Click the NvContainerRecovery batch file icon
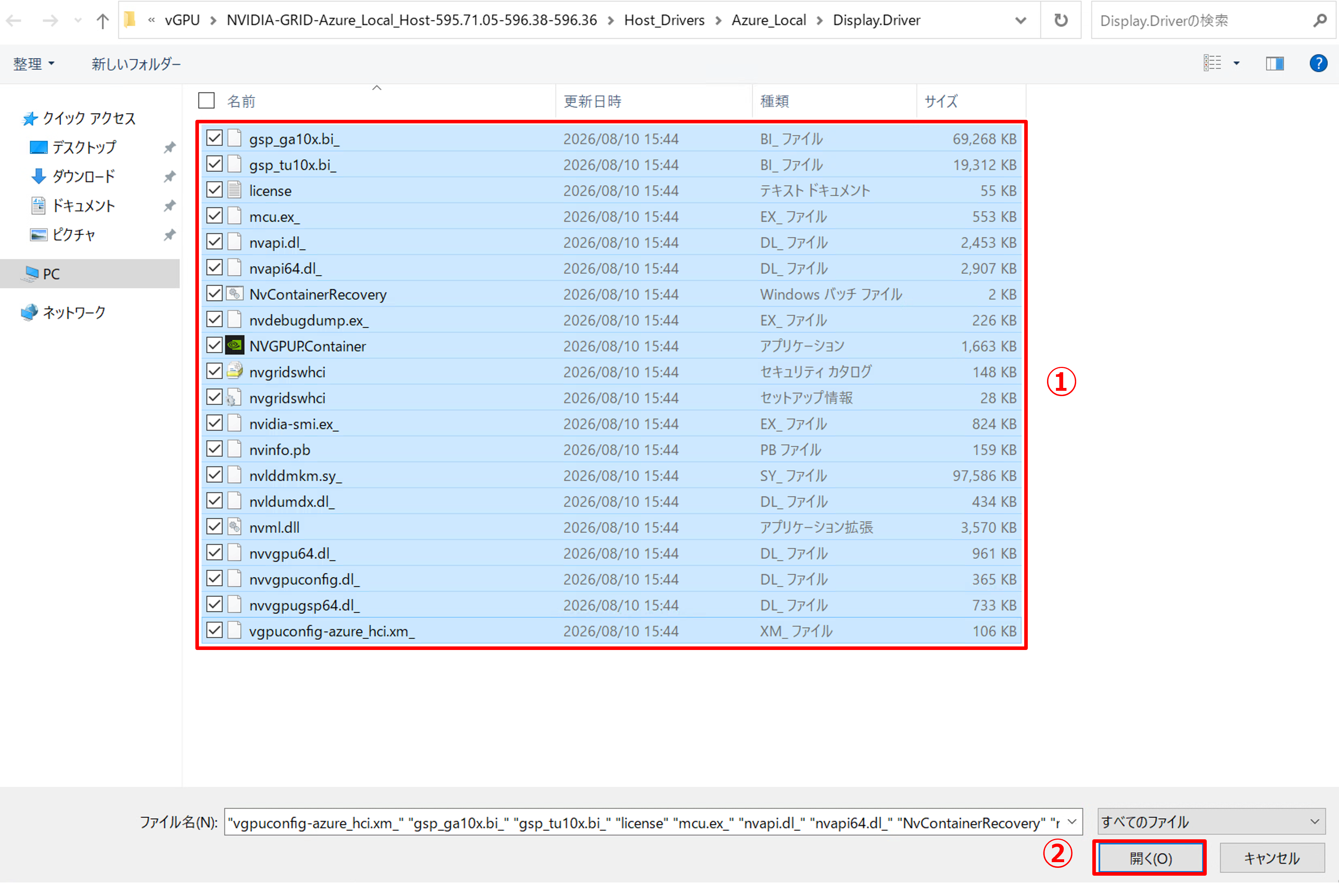 235,294
